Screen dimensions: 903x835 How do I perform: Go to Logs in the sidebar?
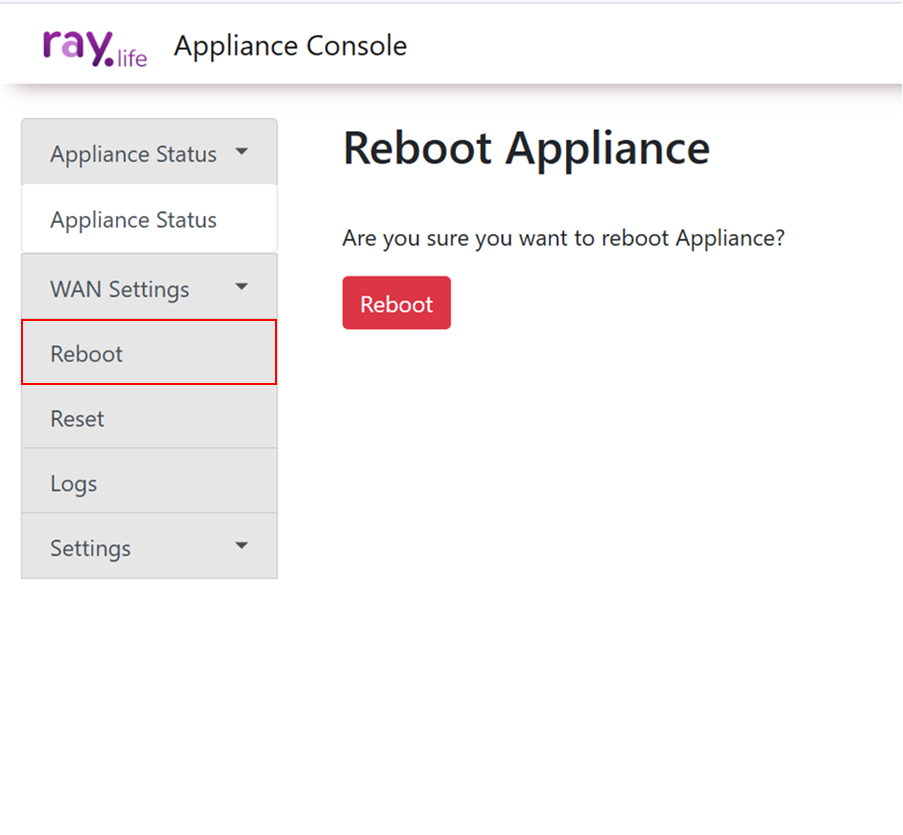pos(74,484)
